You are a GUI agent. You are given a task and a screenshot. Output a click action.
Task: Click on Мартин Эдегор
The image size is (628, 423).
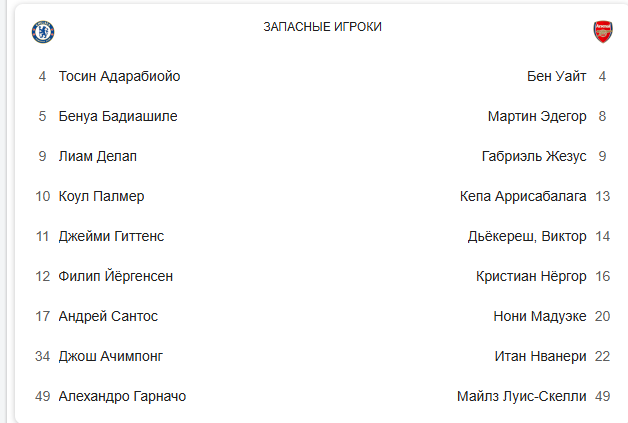537,116
